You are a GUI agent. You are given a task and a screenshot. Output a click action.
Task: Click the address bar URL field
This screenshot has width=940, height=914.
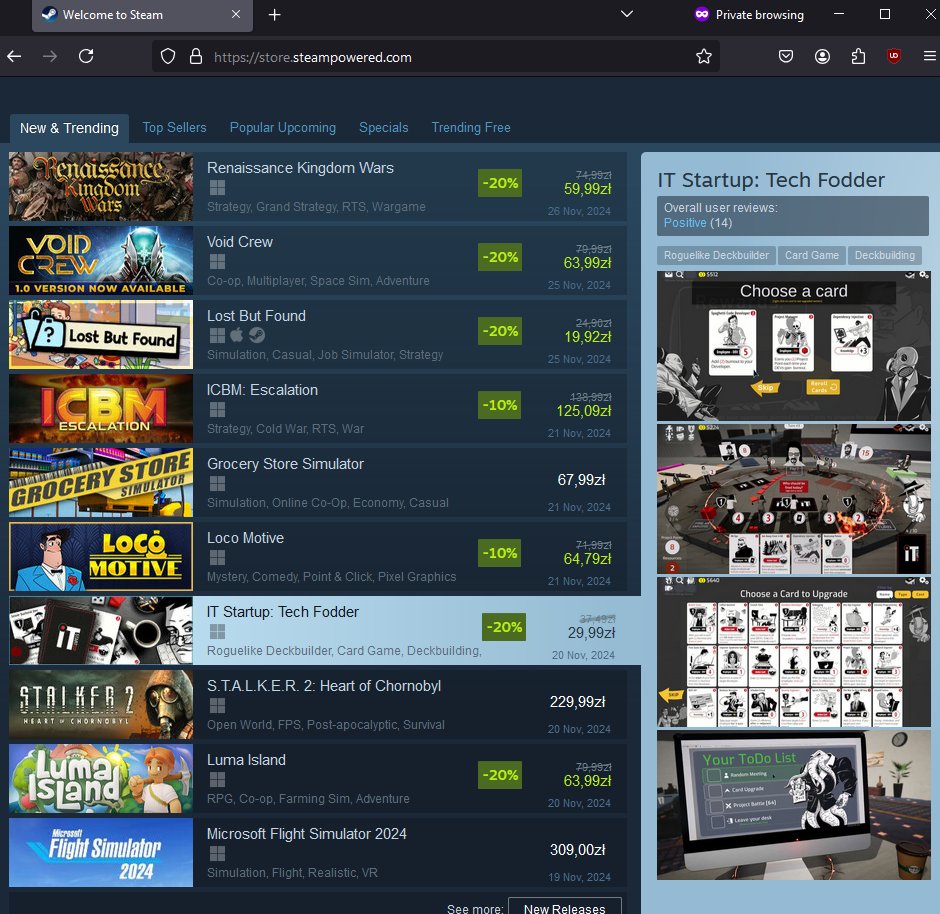click(436, 57)
